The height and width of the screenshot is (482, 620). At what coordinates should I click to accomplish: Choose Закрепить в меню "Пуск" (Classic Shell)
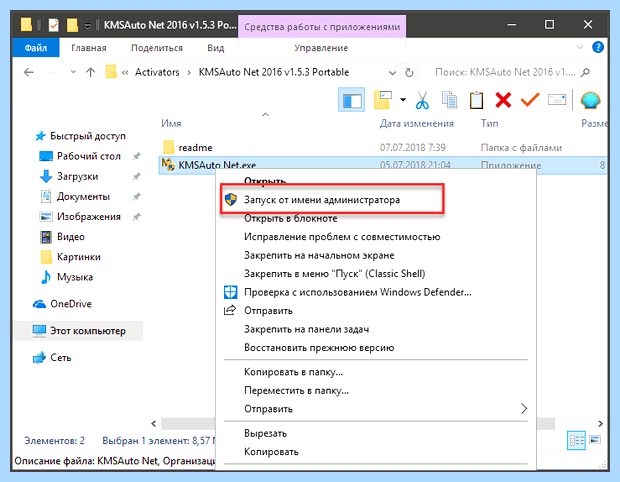[334, 274]
